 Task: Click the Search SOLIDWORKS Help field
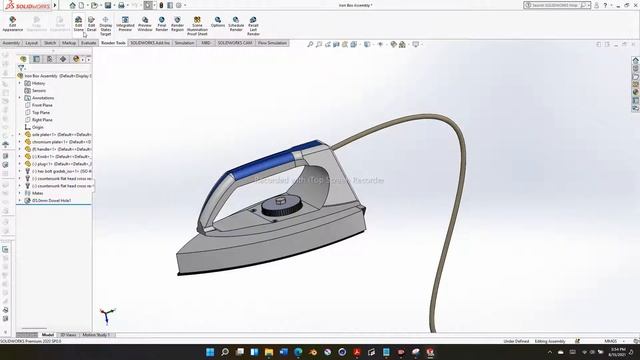point(556,5)
